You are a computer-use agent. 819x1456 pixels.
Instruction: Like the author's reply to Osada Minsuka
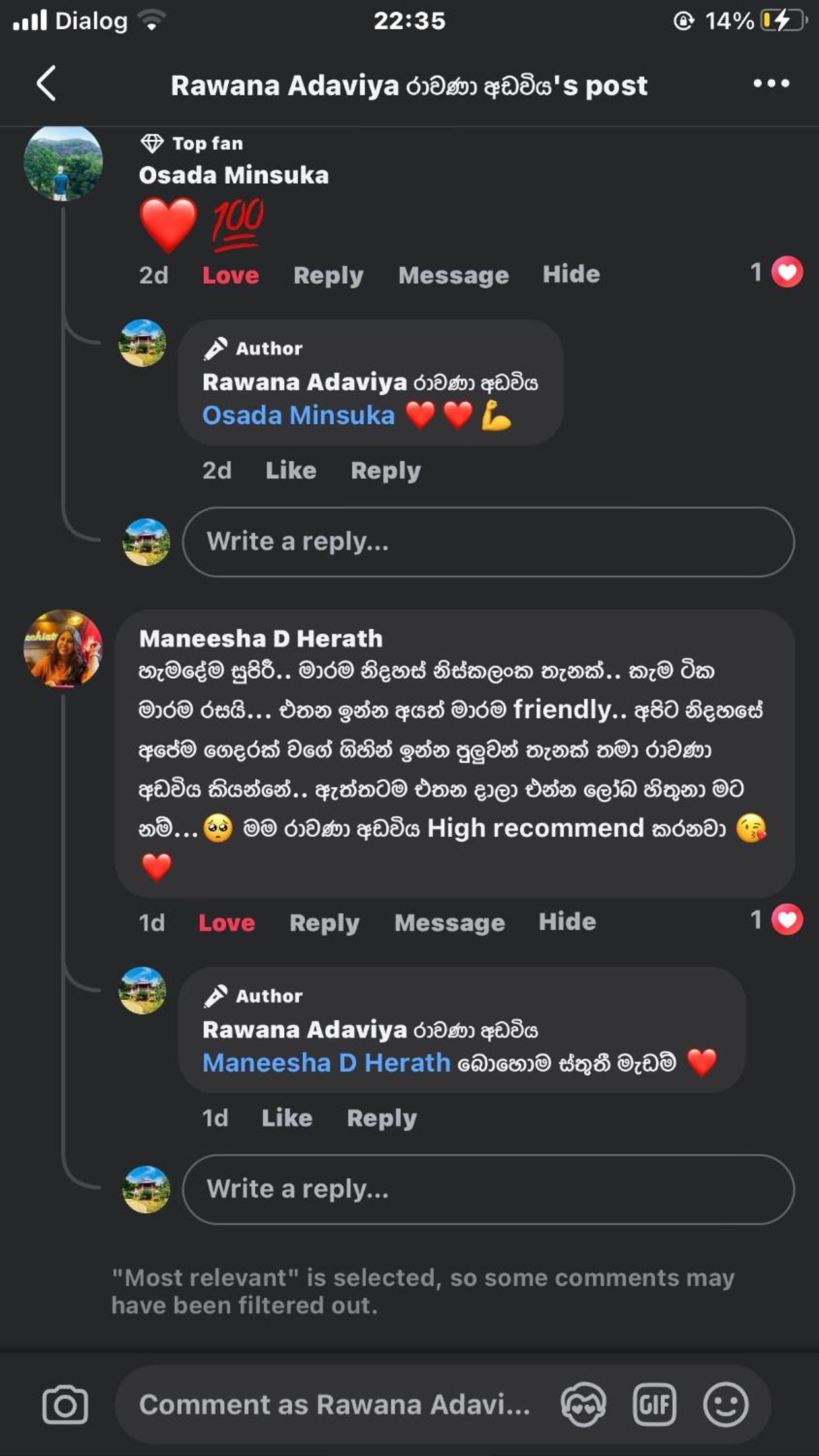tap(291, 470)
